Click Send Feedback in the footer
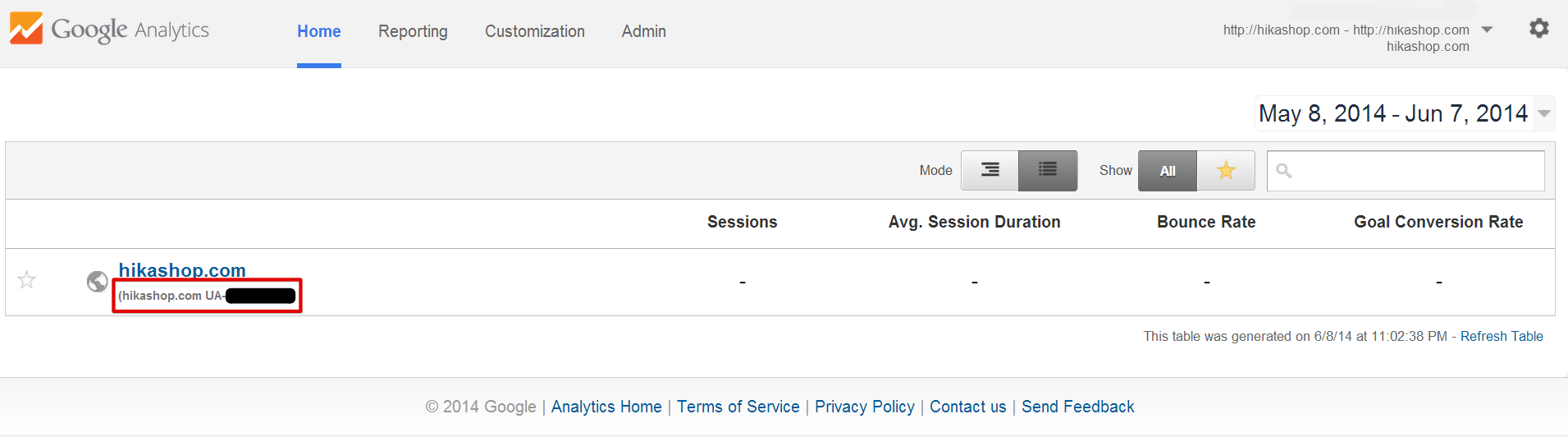Viewport: 1568px width, 437px height. 1078,407
